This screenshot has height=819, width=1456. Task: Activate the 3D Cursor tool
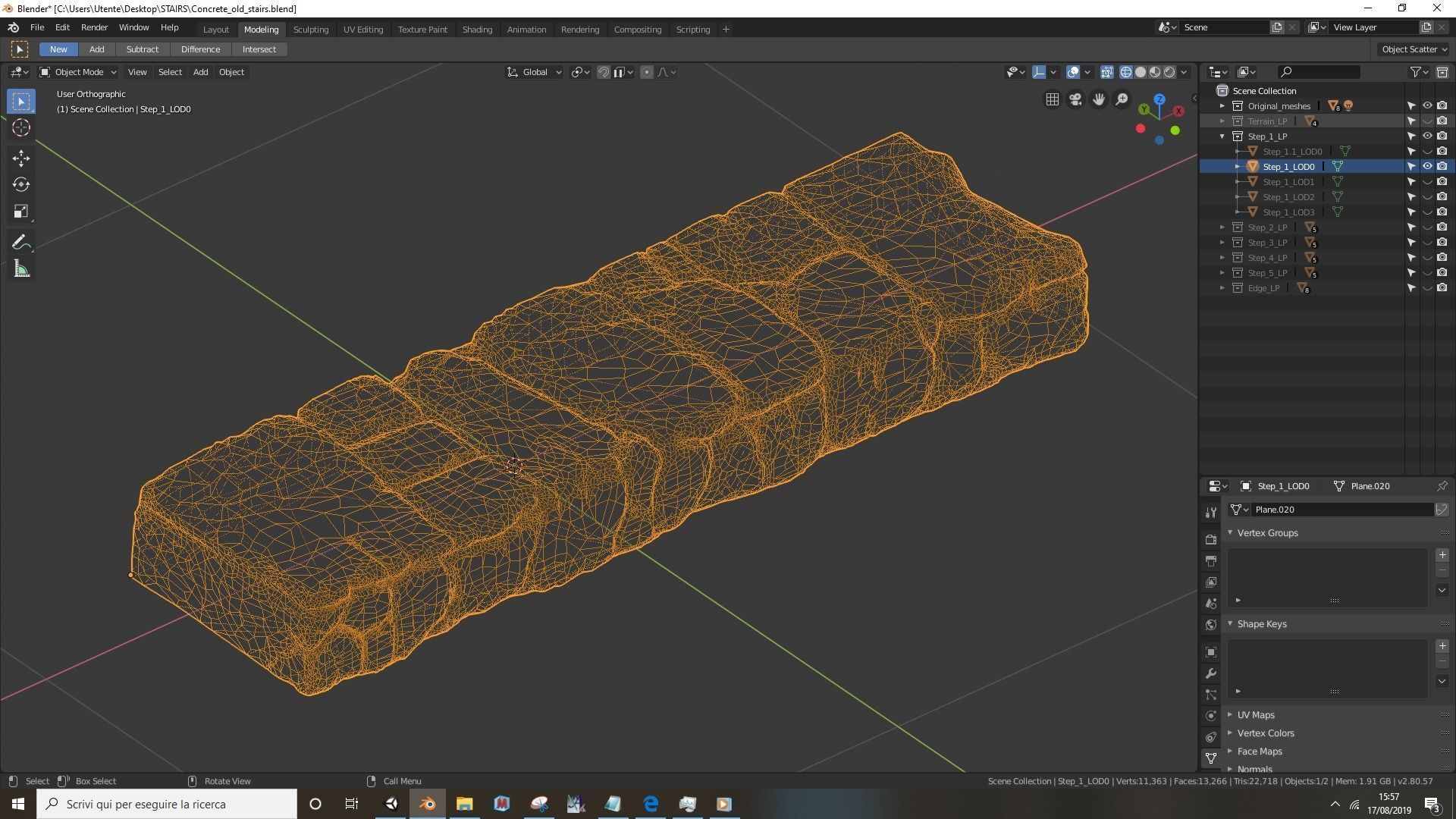point(21,127)
